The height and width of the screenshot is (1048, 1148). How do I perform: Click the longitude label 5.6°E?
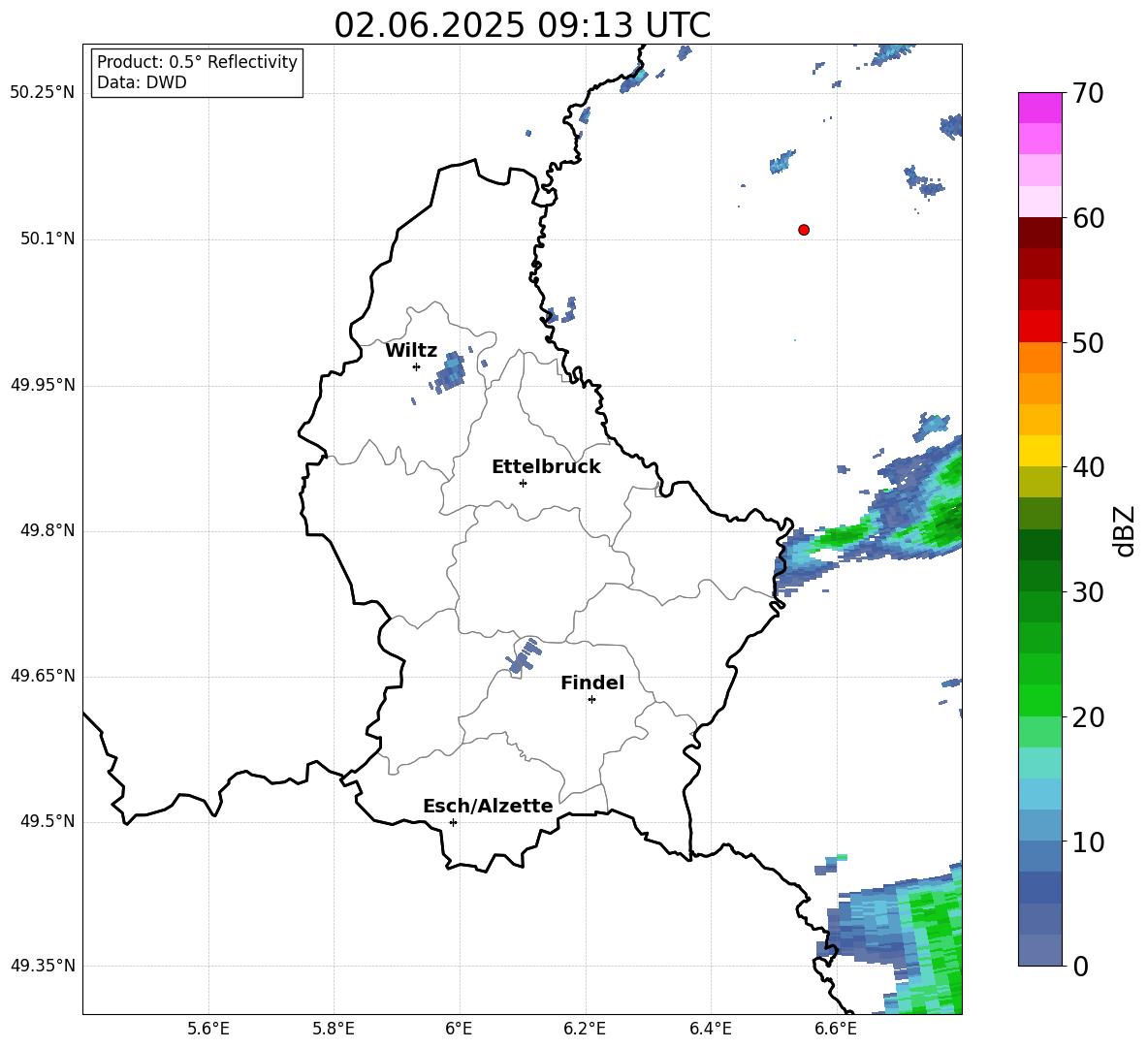click(208, 1029)
